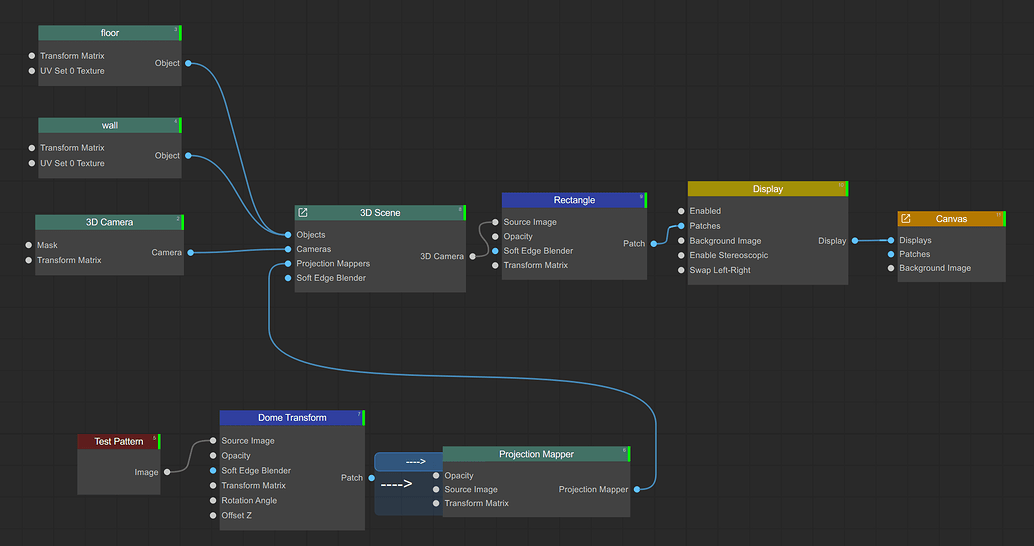Click the Camera output port on 3D Camera
The width and height of the screenshot is (1034, 546).
(x=191, y=253)
